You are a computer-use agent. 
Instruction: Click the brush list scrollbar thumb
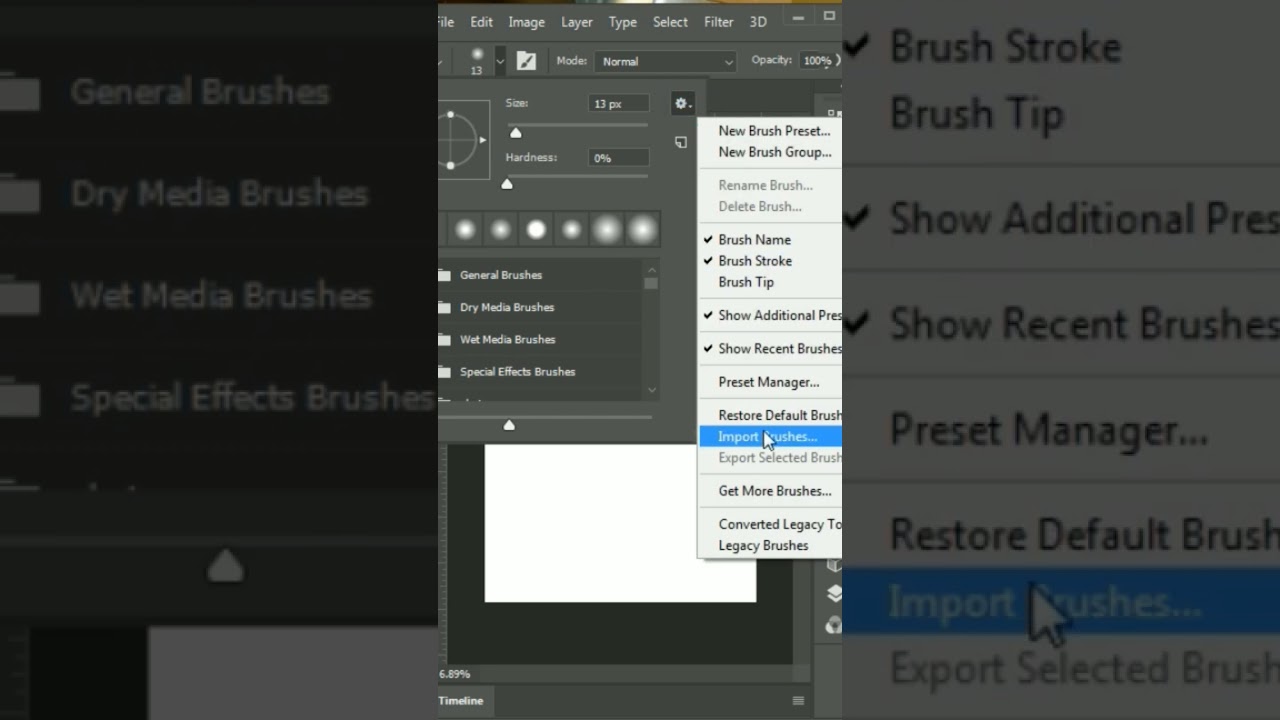(x=652, y=283)
